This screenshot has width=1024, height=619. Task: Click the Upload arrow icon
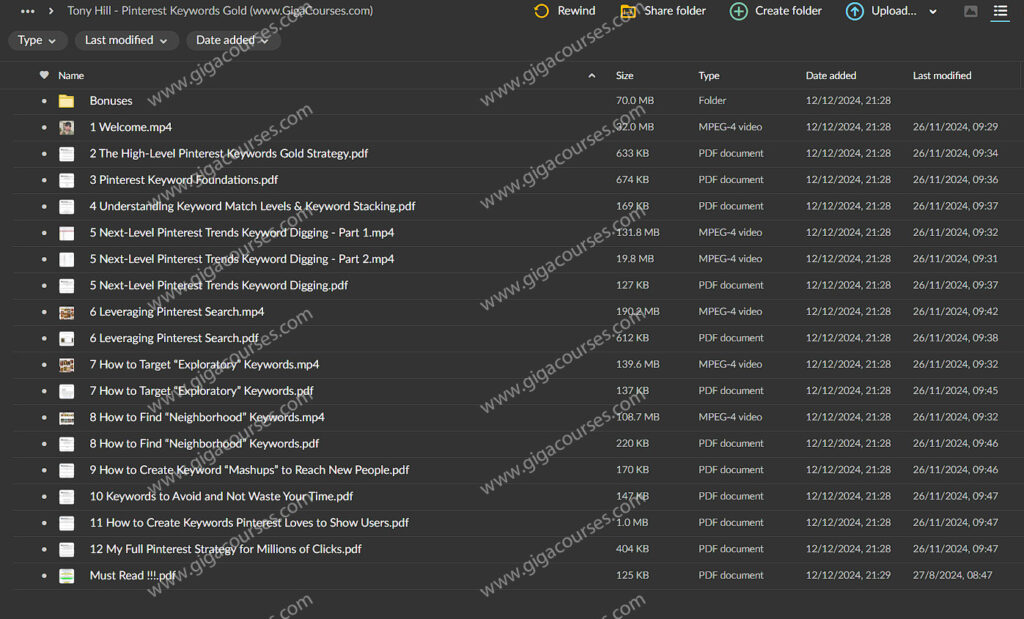point(855,11)
